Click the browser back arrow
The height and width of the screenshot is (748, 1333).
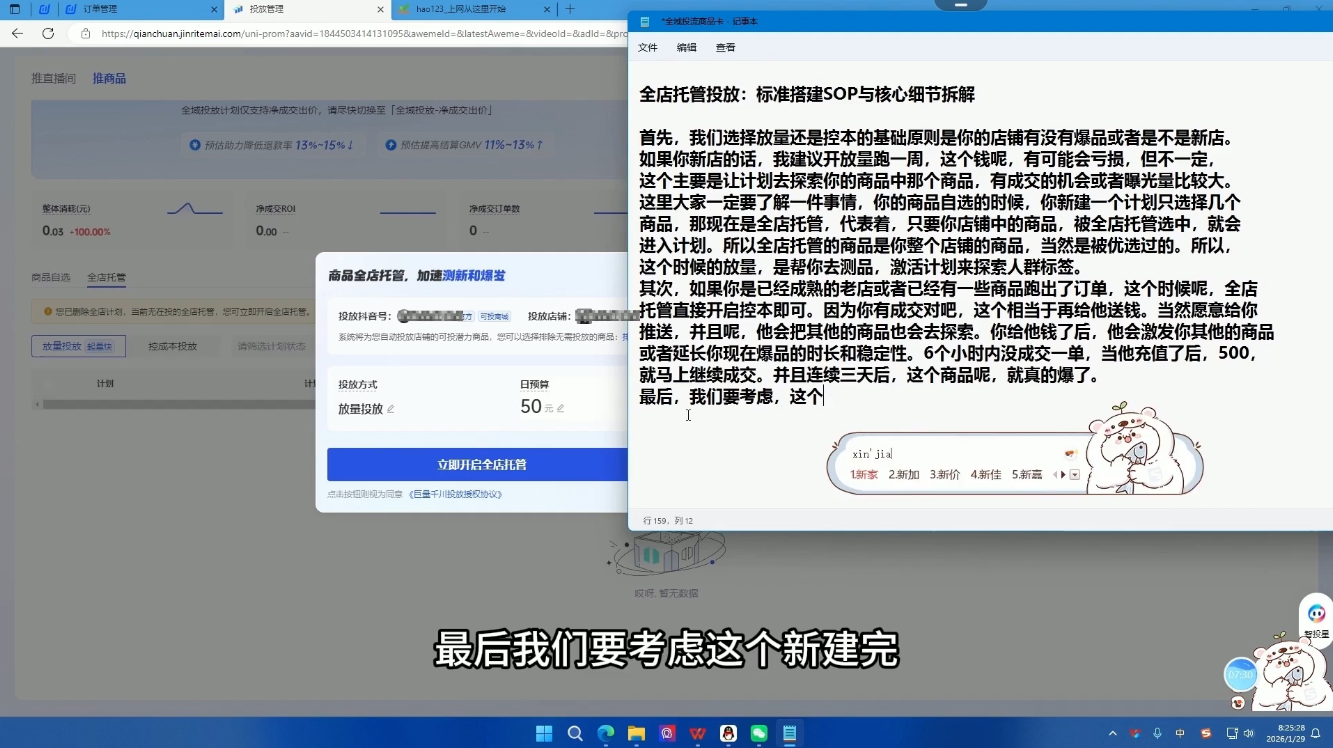[16, 33]
